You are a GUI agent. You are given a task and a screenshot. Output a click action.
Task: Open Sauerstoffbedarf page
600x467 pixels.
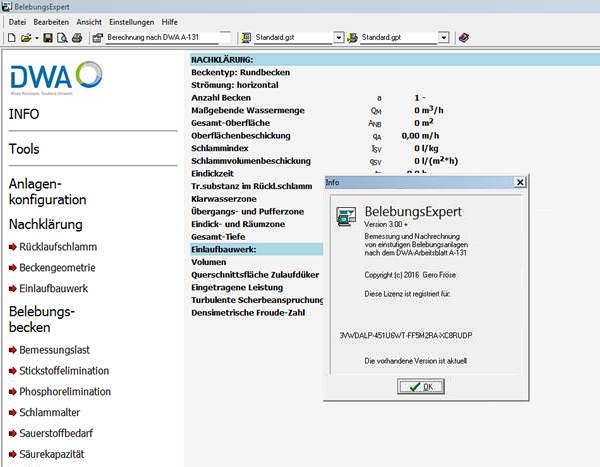click(56, 433)
